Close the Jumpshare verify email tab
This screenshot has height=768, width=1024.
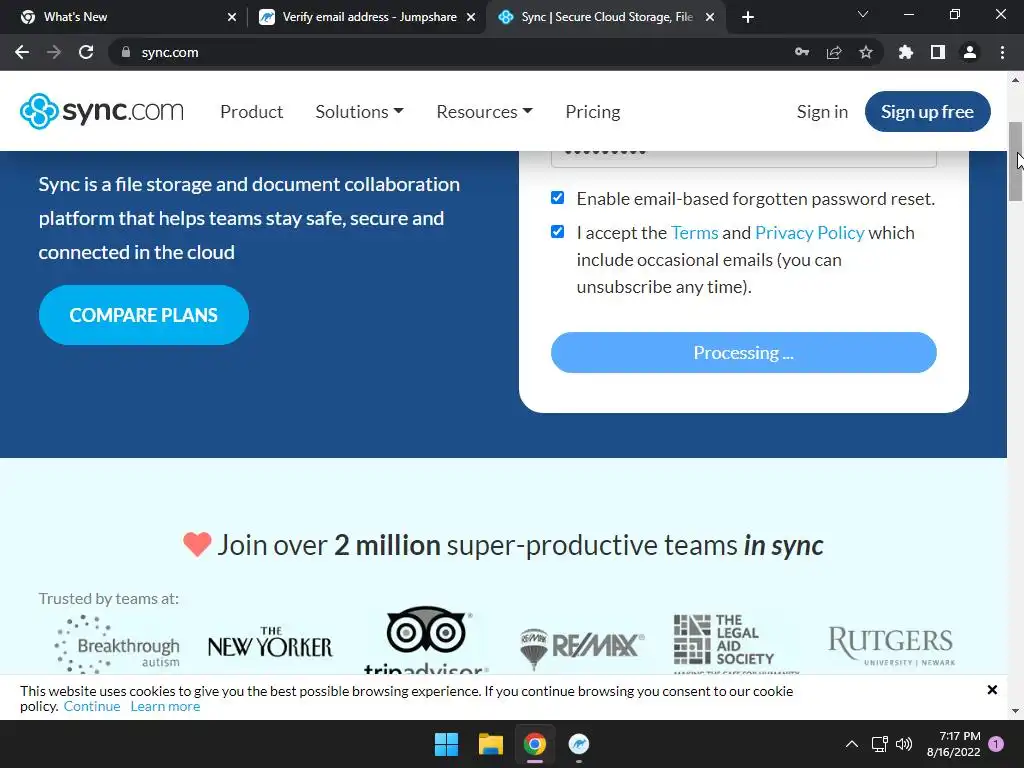[471, 17]
